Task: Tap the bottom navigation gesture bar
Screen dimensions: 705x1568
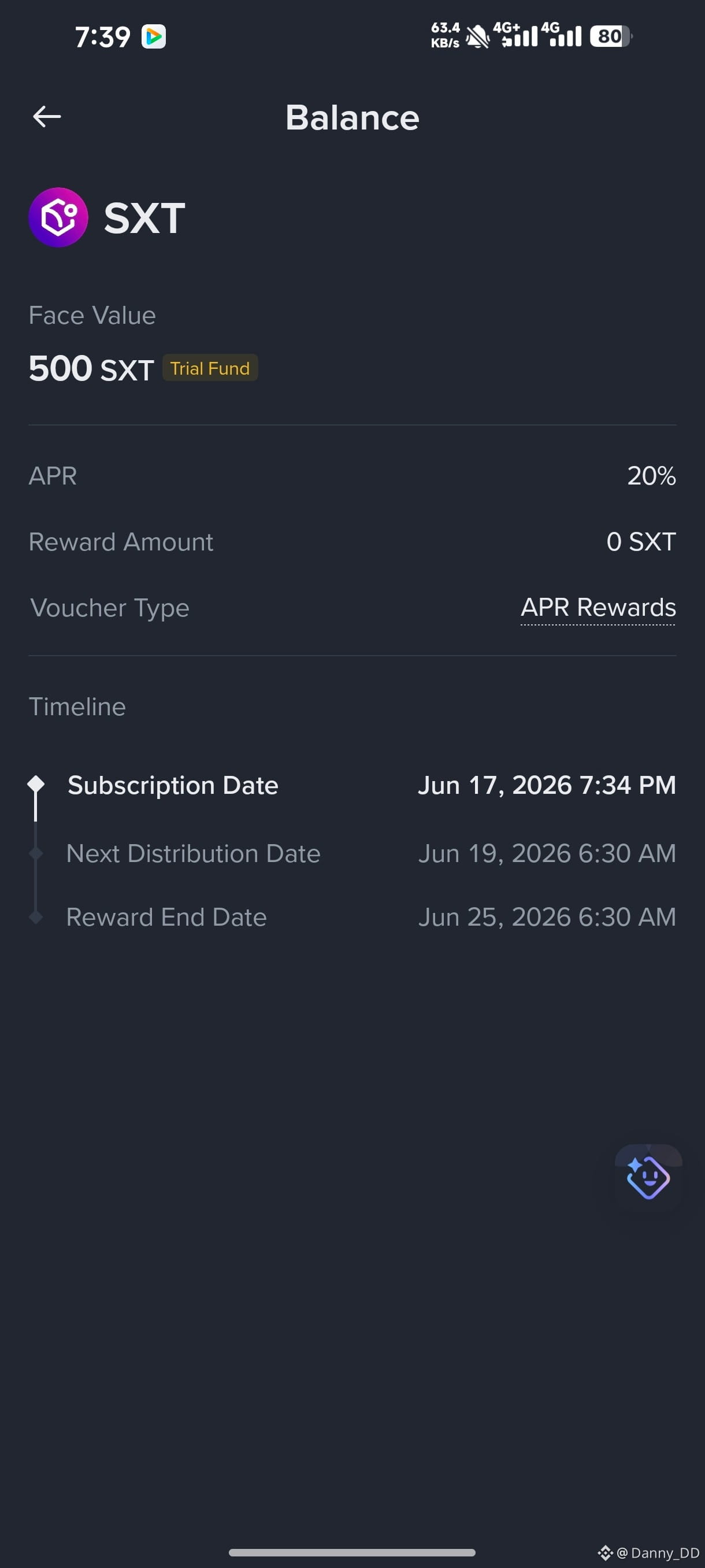Action: (352, 1552)
